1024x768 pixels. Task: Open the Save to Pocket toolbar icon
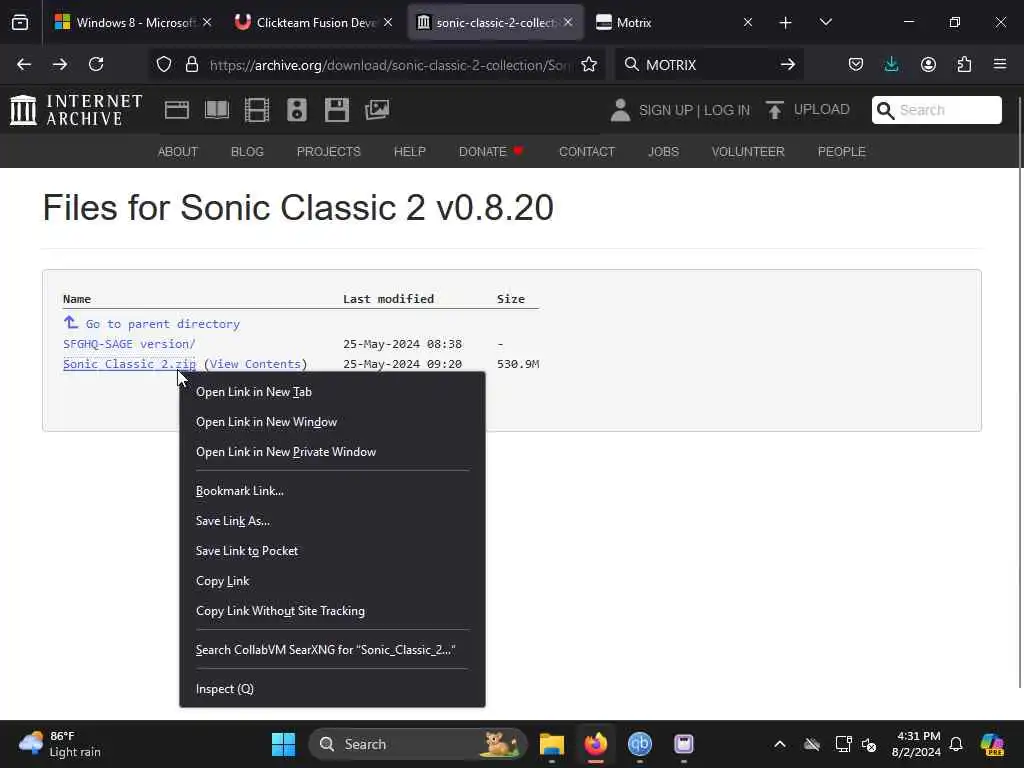click(x=856, y=64)
